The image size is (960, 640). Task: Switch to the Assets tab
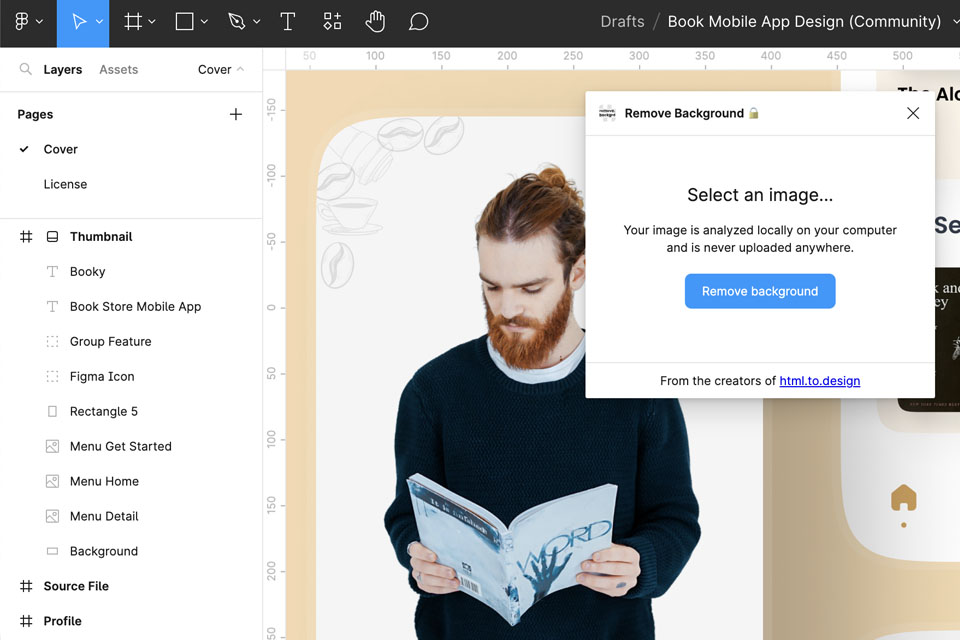(119, 70)
